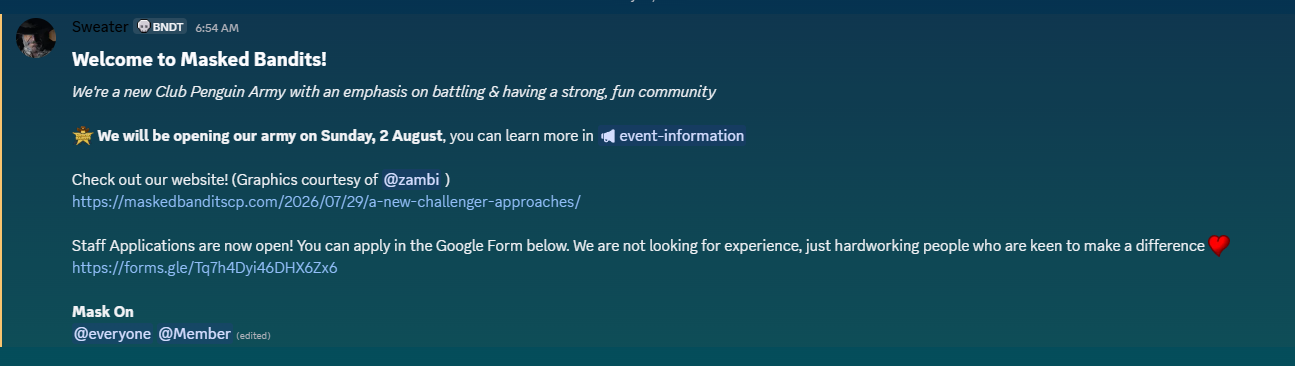Click the bold Mask On text
Viewport: 1295px width, 366px height.
[103, 312]
